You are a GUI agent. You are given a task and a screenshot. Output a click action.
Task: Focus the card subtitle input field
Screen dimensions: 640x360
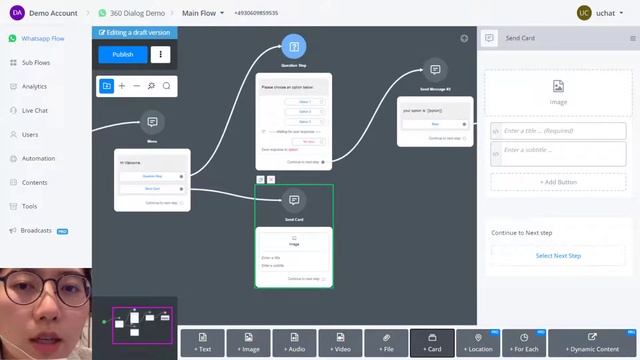(x=558, y=153)
